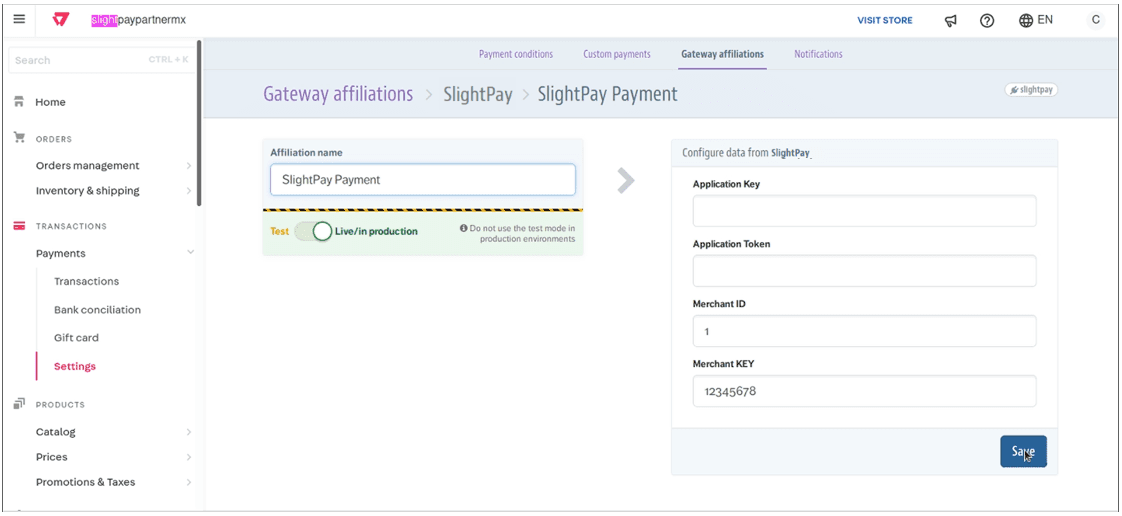
Task: Open Gift card in sidebar
Action: 77,338
